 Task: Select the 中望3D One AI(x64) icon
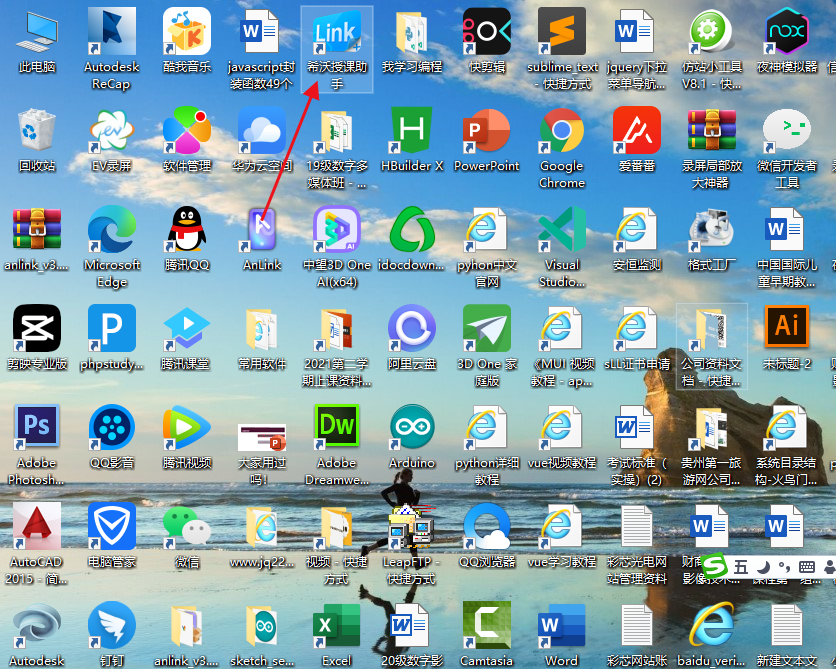(x=336, y=229)
